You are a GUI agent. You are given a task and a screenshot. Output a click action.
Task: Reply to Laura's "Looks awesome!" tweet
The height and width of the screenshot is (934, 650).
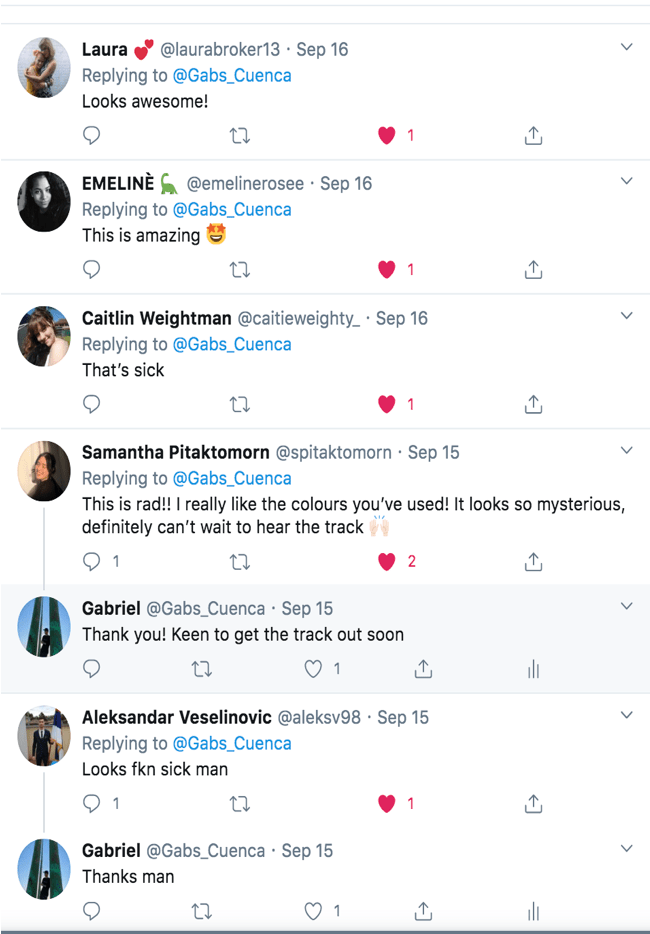click(x=92, y=135)
